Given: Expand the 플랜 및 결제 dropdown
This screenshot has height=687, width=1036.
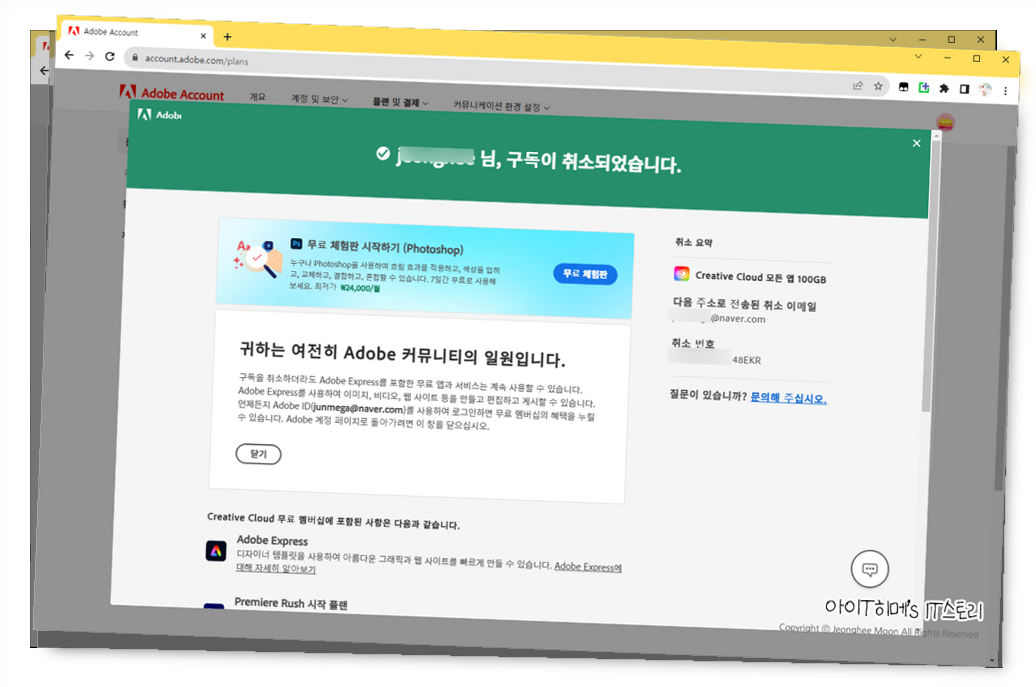Looking at the screenshot, I should 400,102.
